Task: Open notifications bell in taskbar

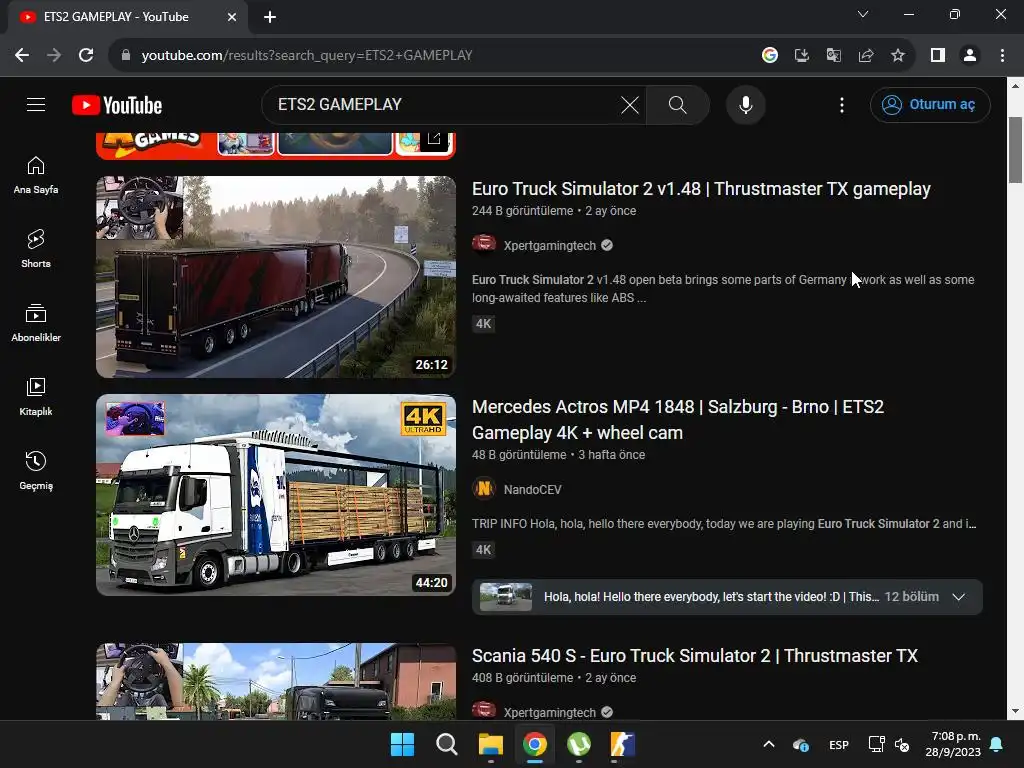Action: tap(996, 744)
